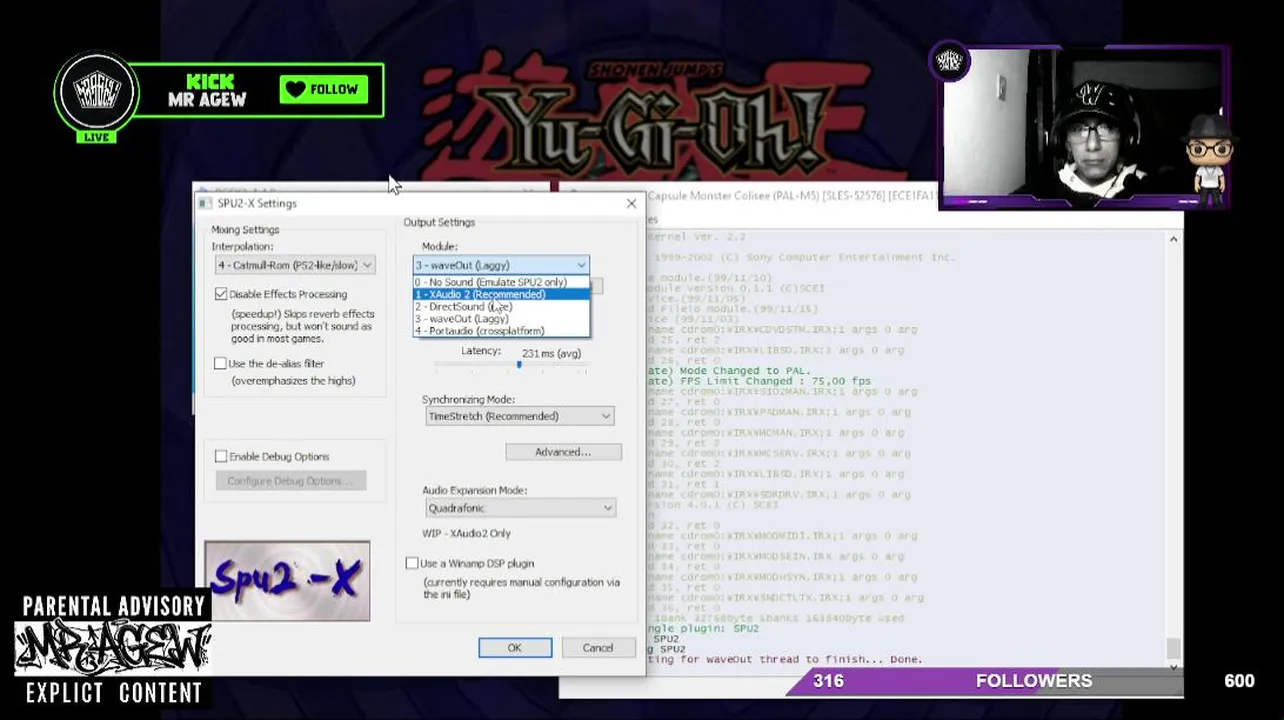Enable Use a Winamp DSP plugin checkbox

412,563
